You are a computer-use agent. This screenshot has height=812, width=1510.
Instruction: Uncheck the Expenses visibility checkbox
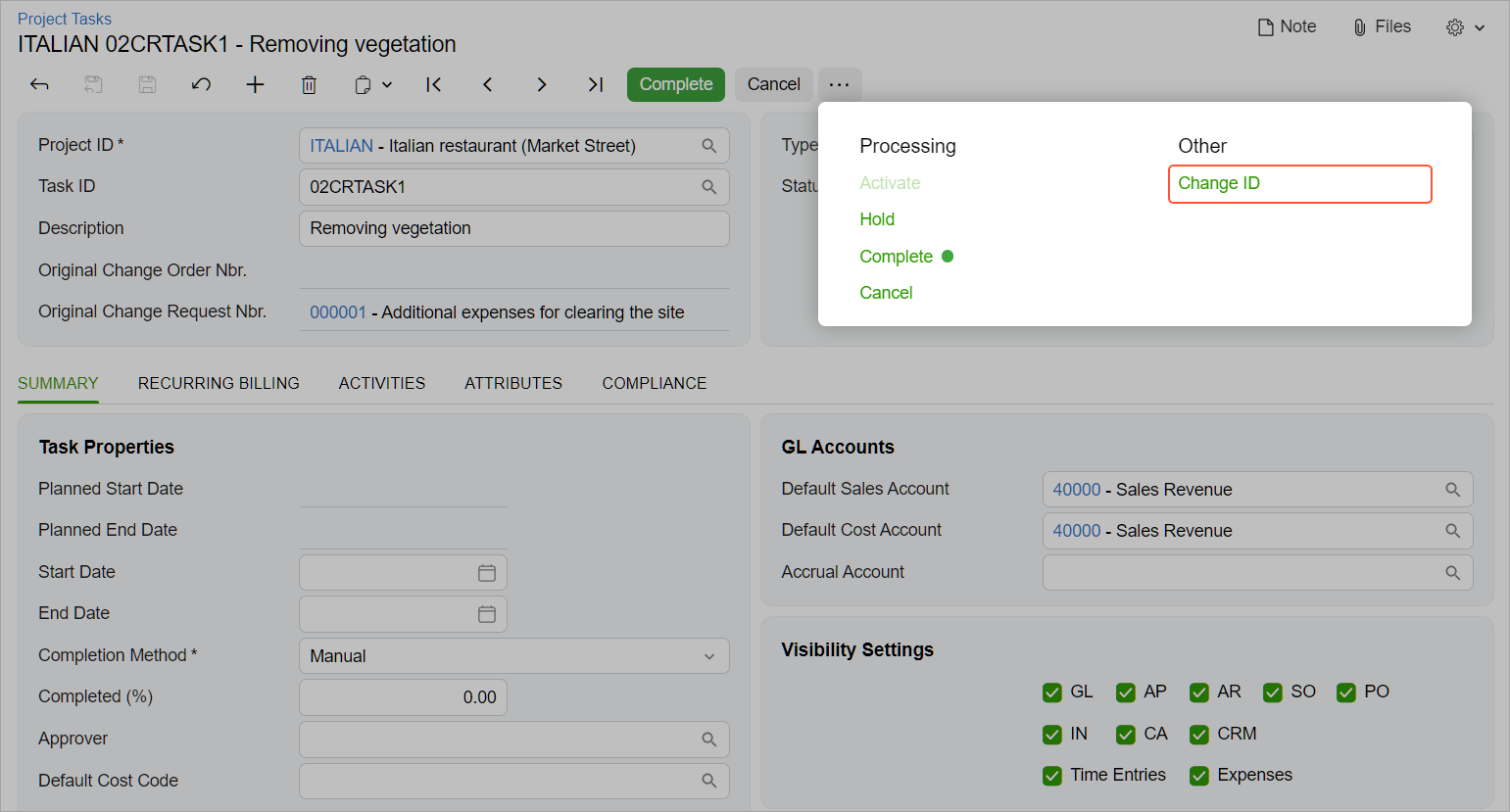(x=1199, y=776)
